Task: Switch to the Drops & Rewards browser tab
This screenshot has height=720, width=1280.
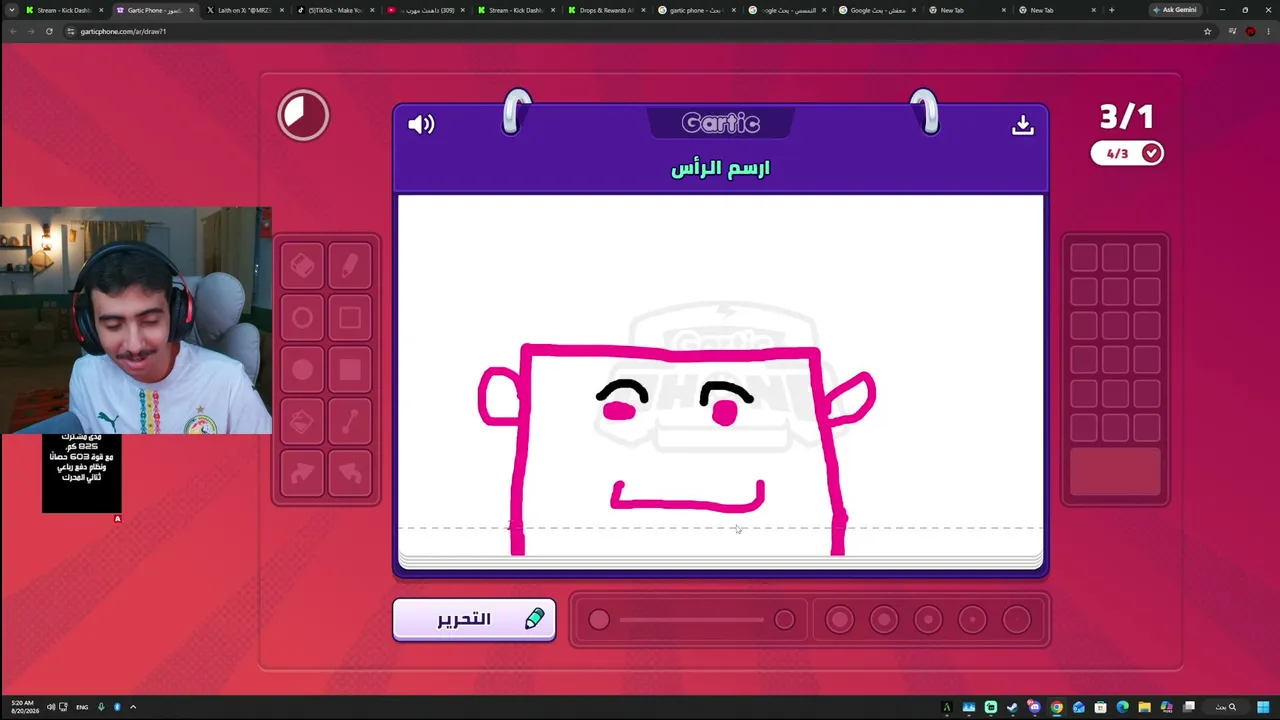Action: point(606,10)
